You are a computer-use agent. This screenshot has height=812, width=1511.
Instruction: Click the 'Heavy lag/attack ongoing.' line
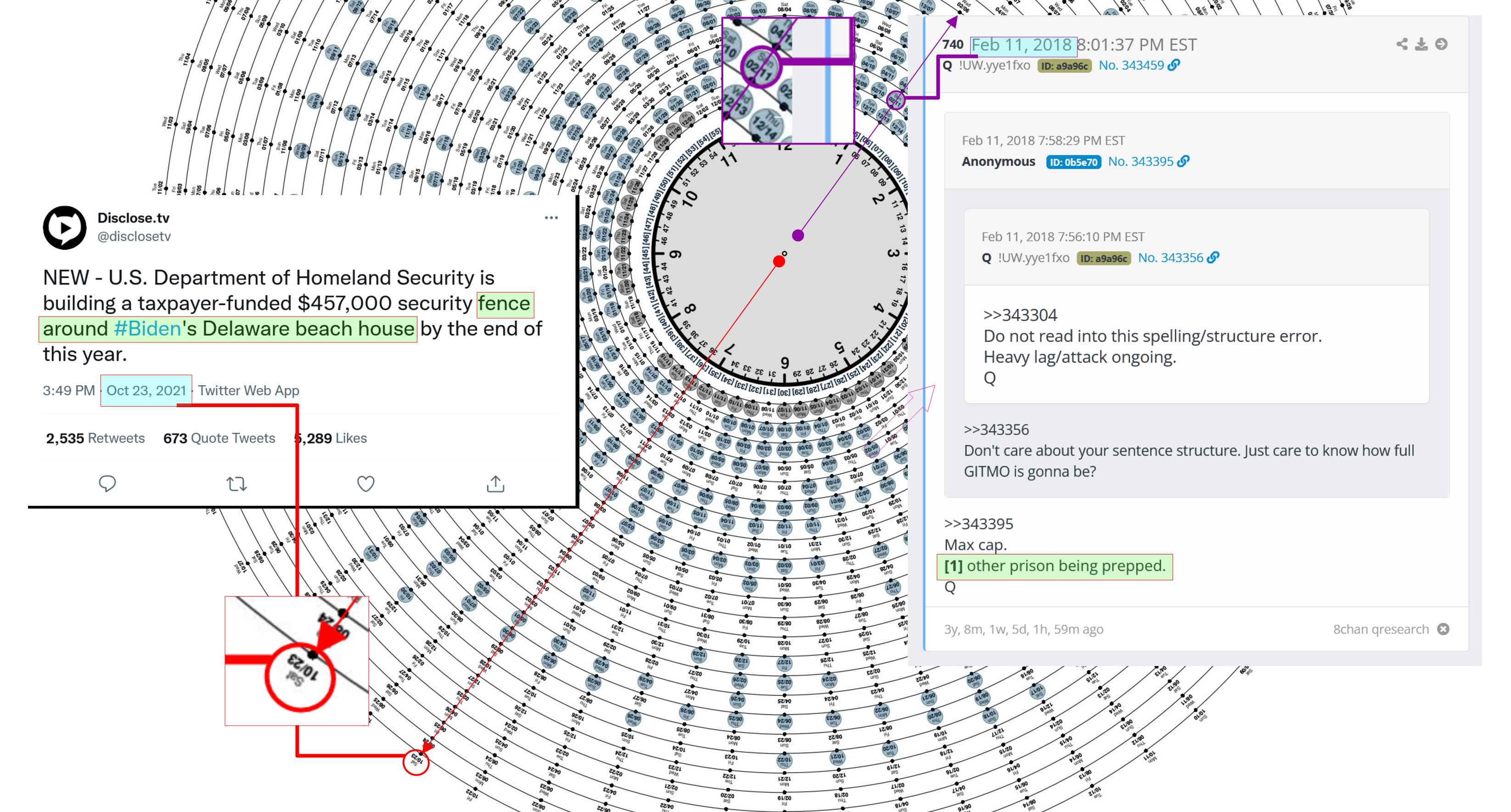pyautogui.click(x=1079, y=357)
